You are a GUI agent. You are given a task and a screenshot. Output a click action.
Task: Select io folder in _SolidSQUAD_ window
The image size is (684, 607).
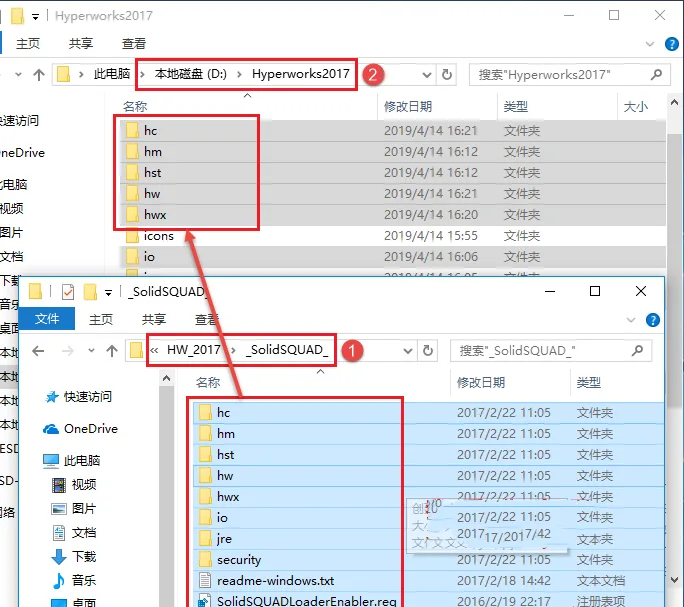[428, 518]
